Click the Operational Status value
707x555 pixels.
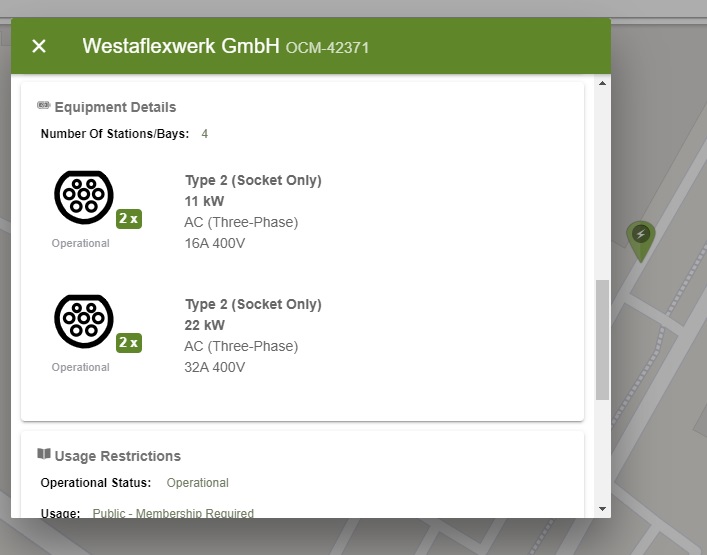click(197, 483)
